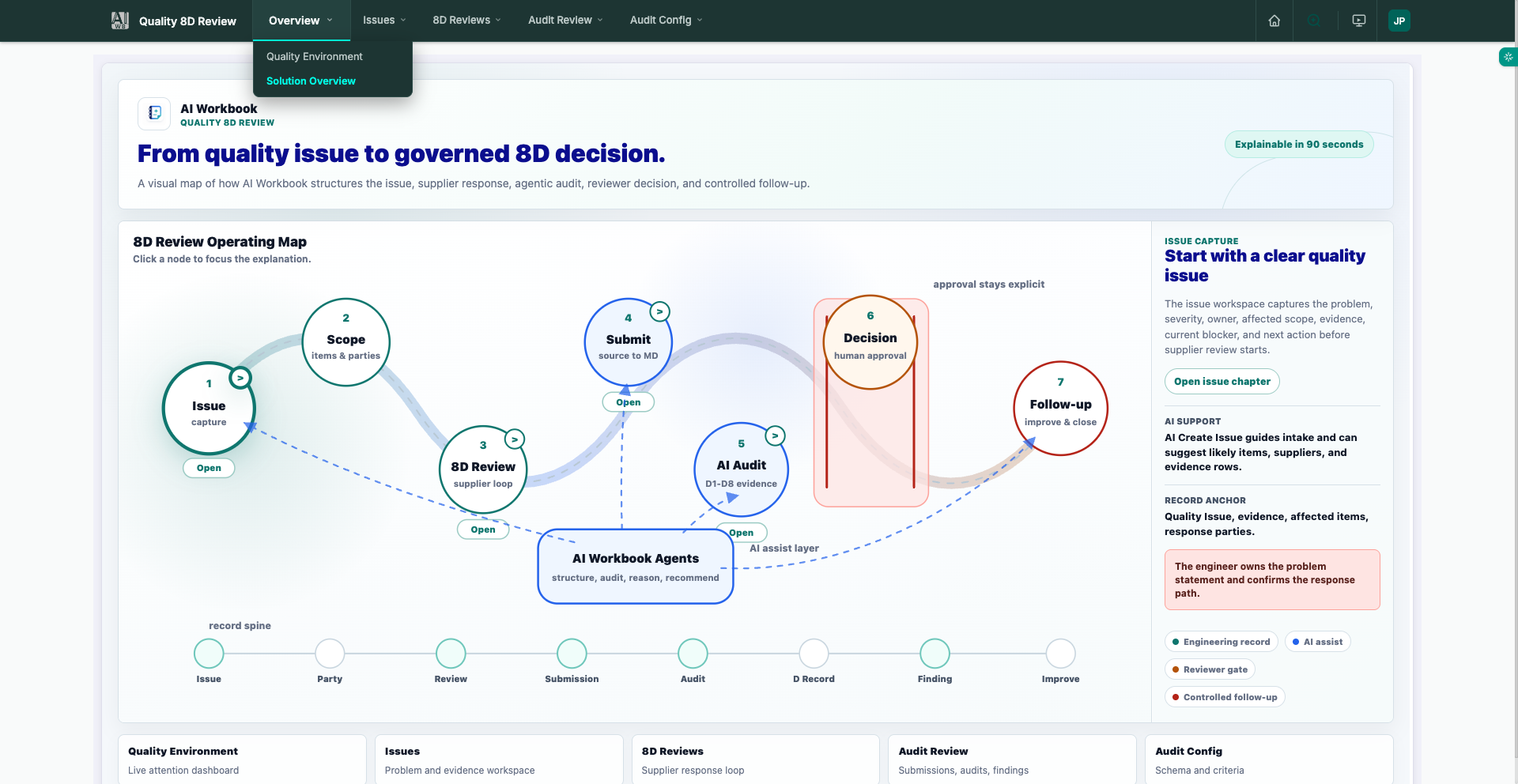
Task: Click the AI assist legend chip
Action: [1318, 642]
